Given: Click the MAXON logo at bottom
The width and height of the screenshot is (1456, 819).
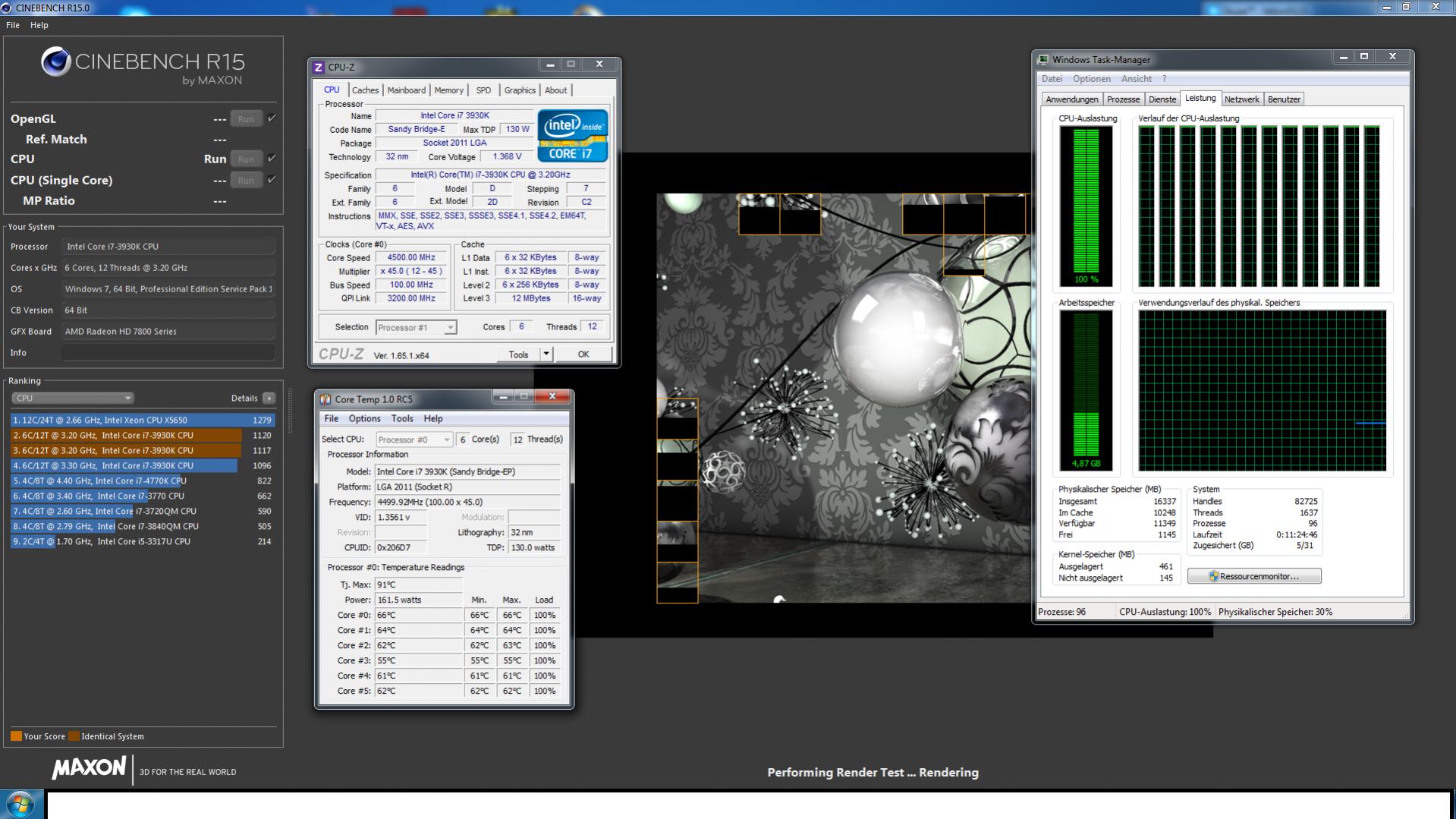Looking at the screenshot, I should [89, 768].
